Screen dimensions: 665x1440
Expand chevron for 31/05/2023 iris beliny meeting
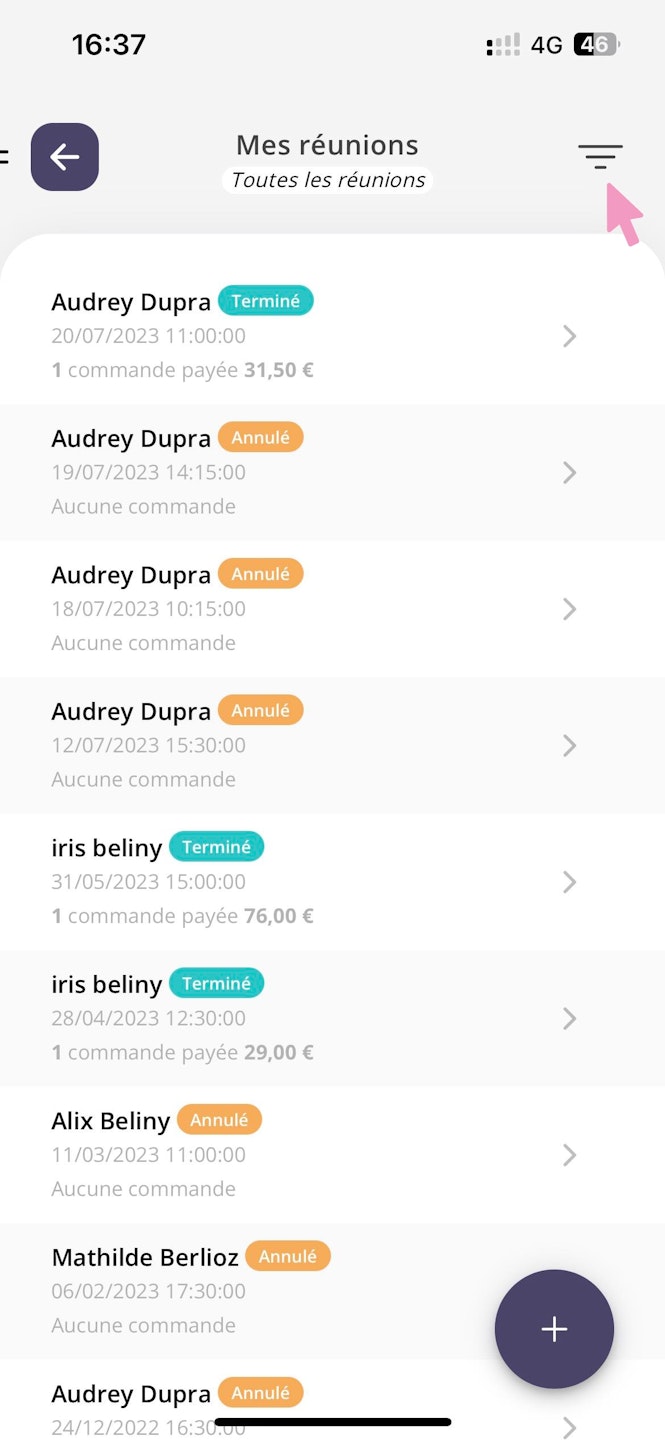point(569,882)
